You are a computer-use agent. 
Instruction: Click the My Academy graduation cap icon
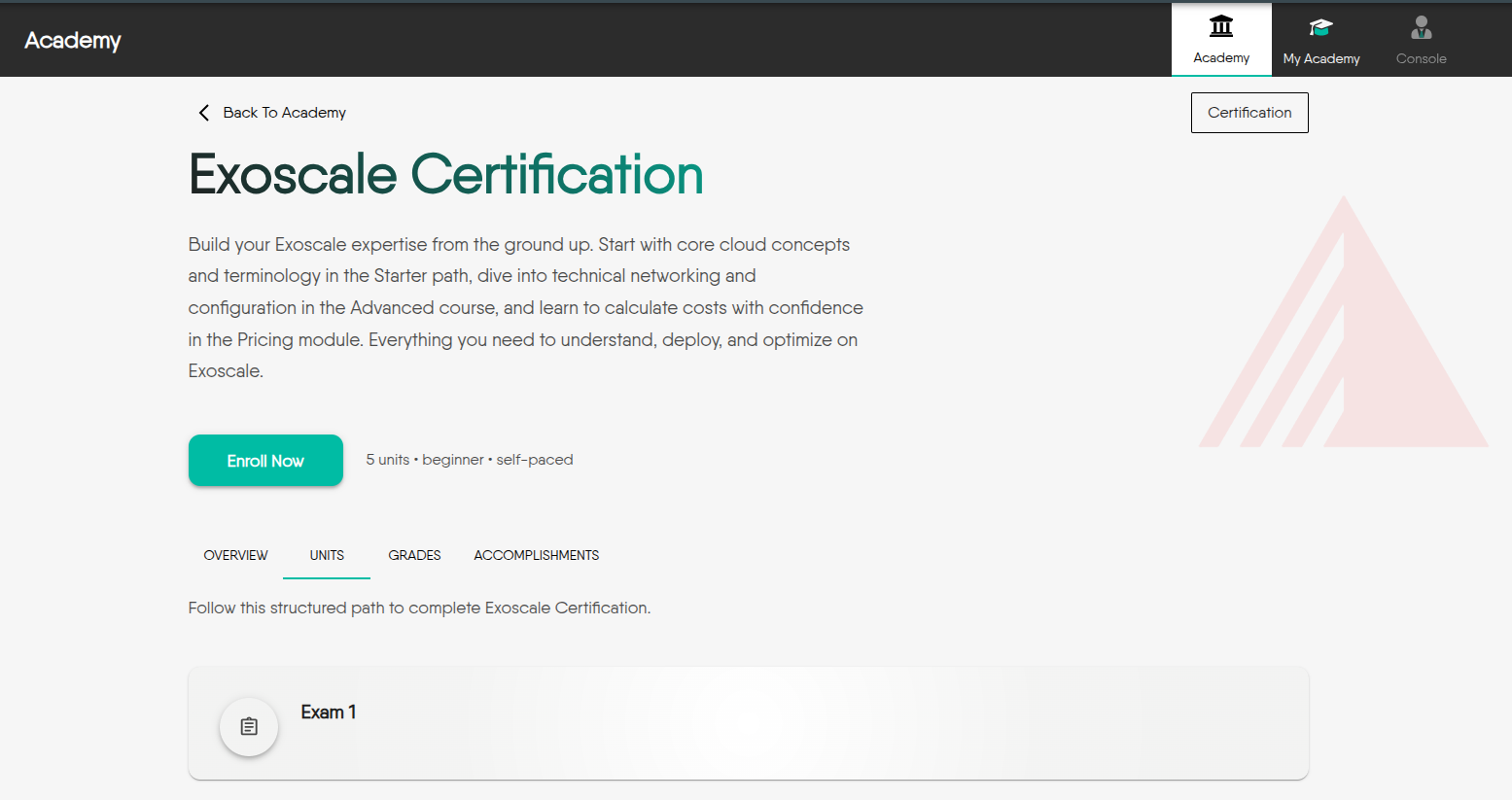coord(1320,27)
